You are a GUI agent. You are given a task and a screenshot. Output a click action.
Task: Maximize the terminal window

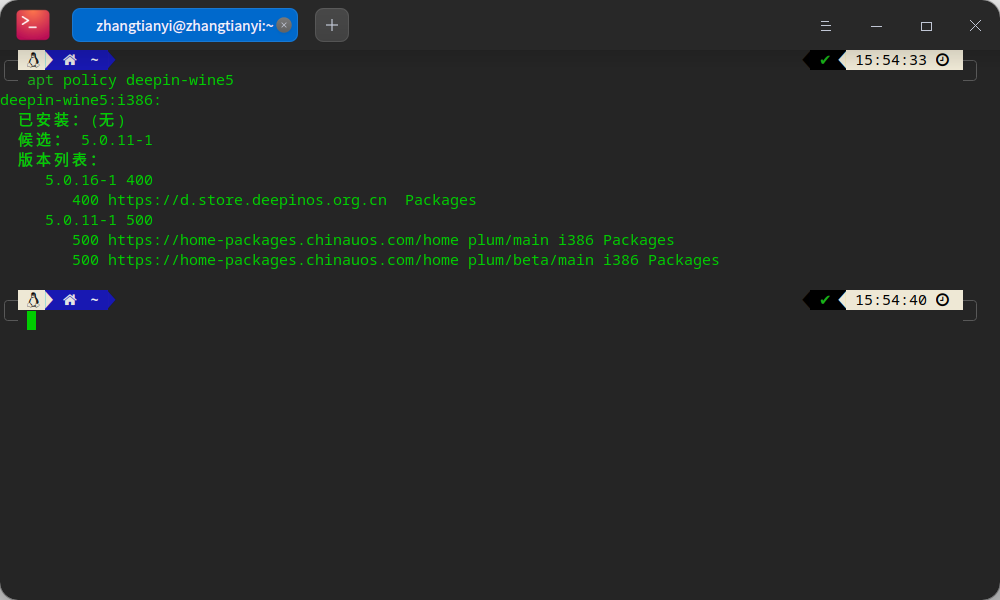(x=927, y=26)
